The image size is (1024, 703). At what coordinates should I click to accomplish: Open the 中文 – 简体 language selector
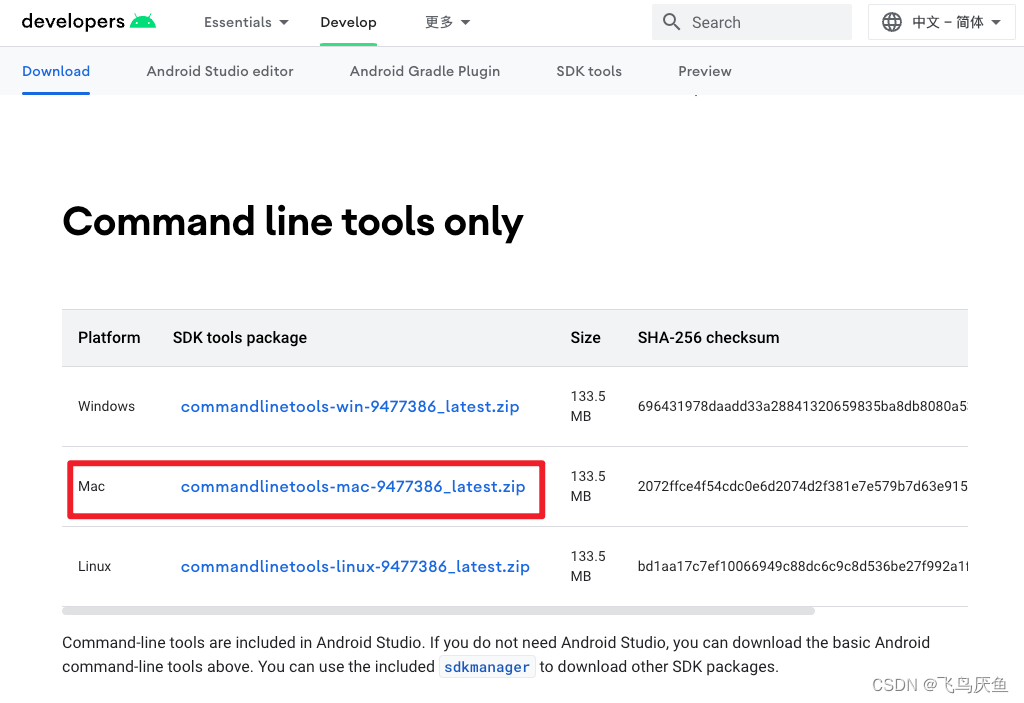[x=941, y=22]
